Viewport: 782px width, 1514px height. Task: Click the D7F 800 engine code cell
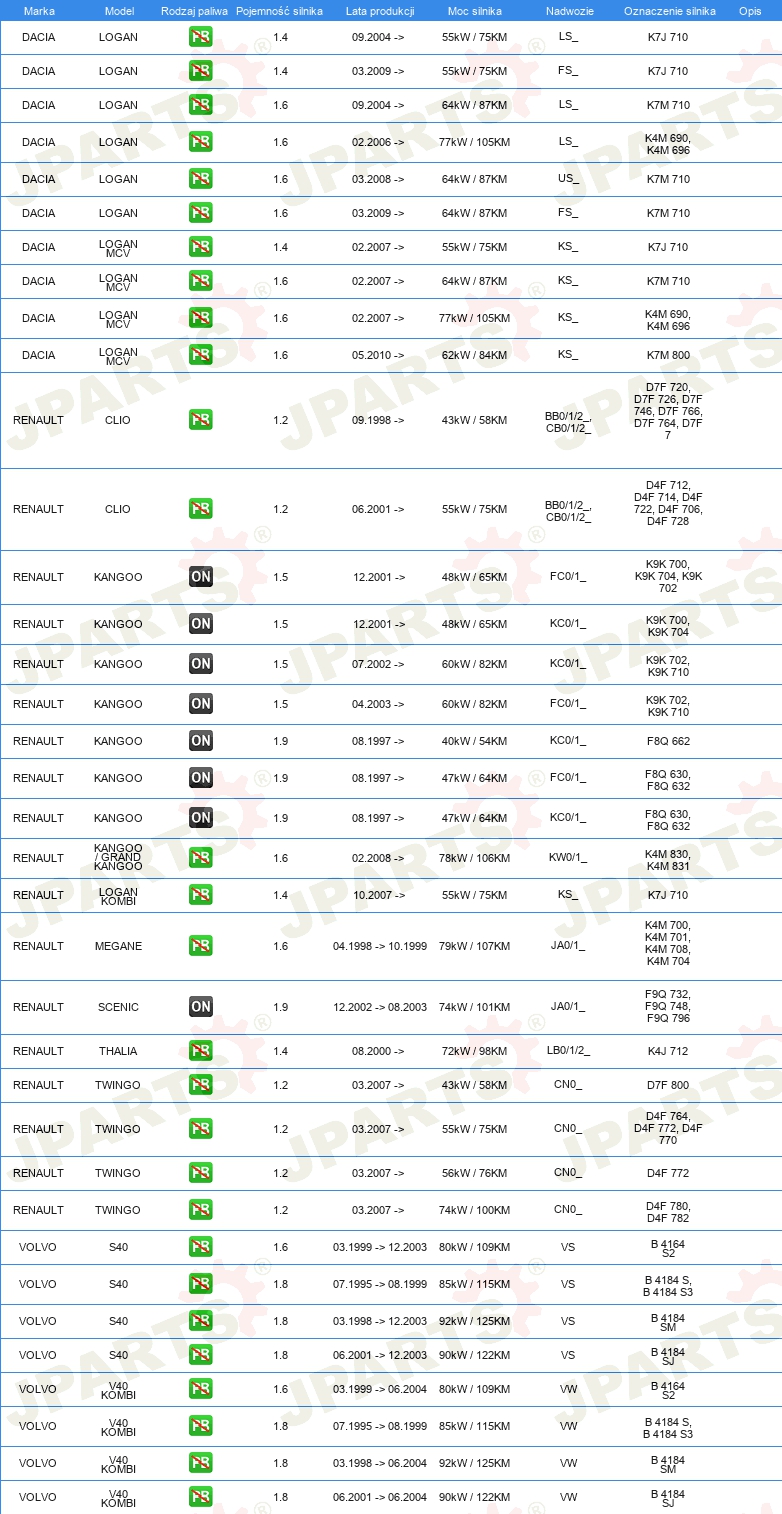[668, 1085]
